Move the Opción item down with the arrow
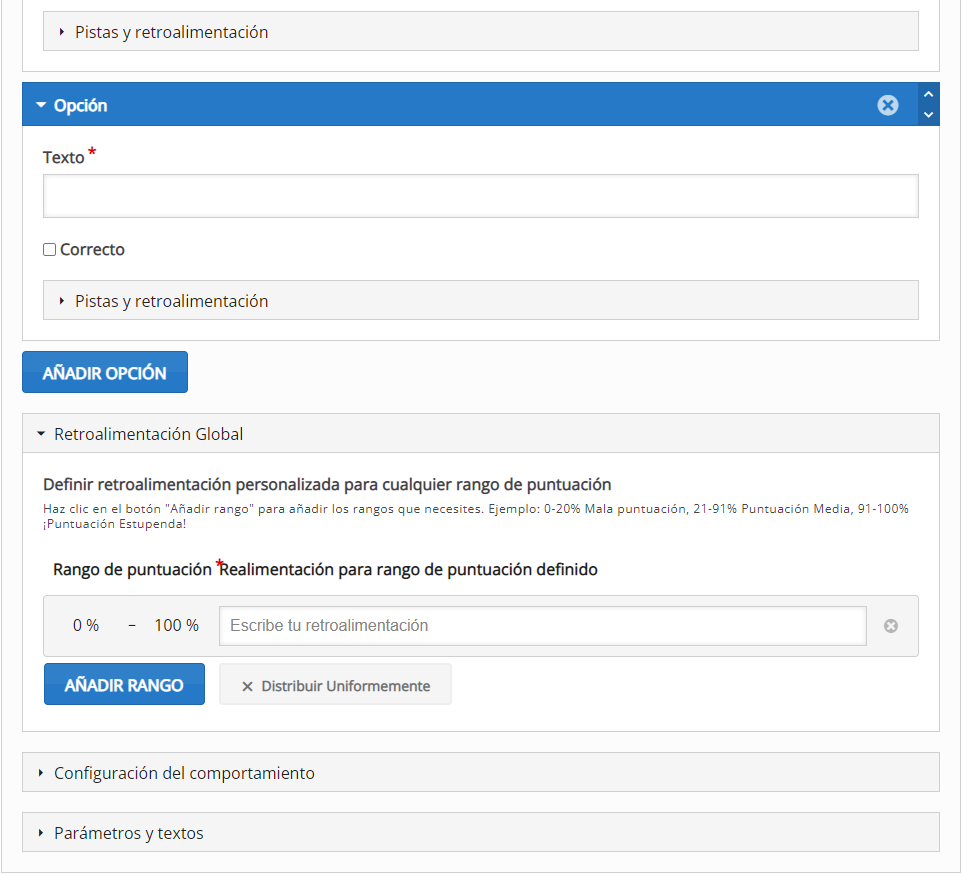 click(928, 115)
